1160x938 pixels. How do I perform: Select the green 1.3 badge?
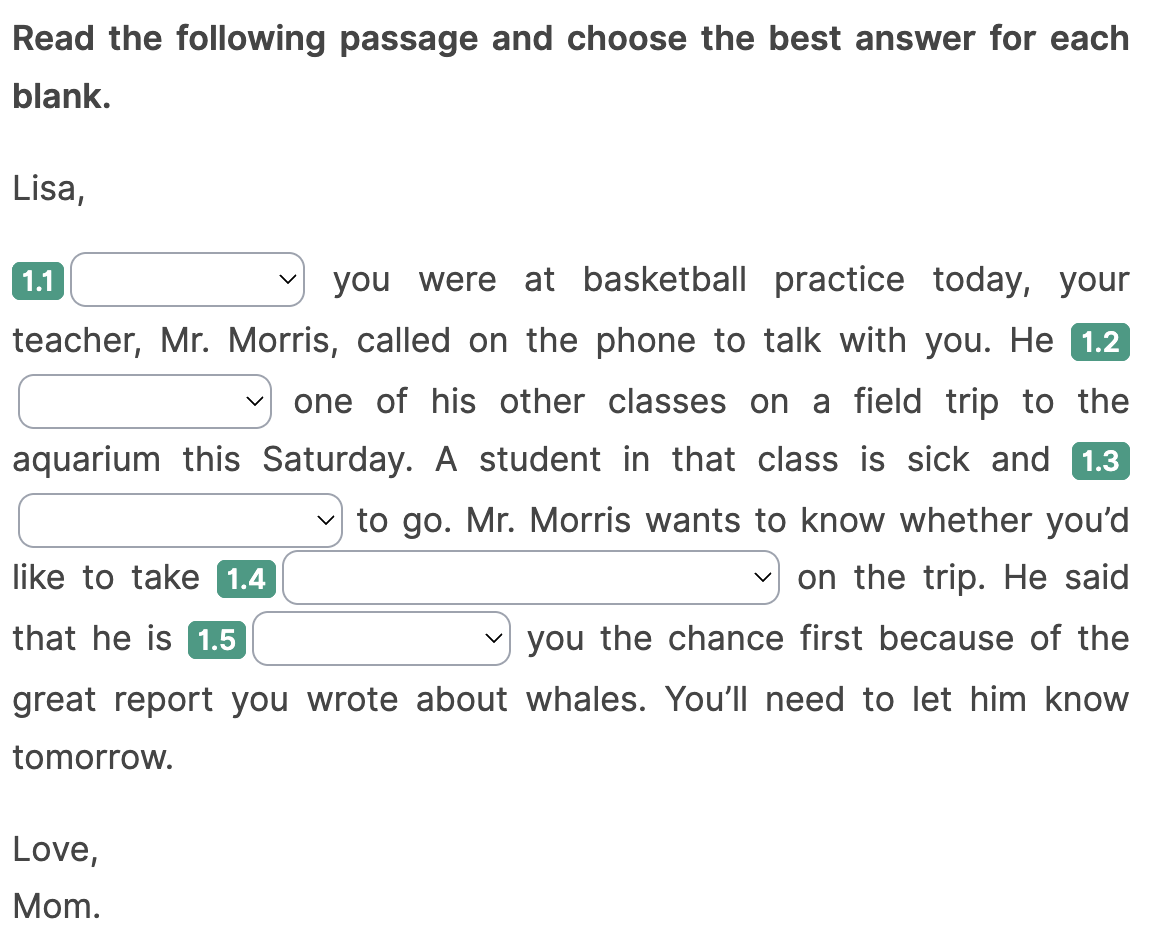1100,461
